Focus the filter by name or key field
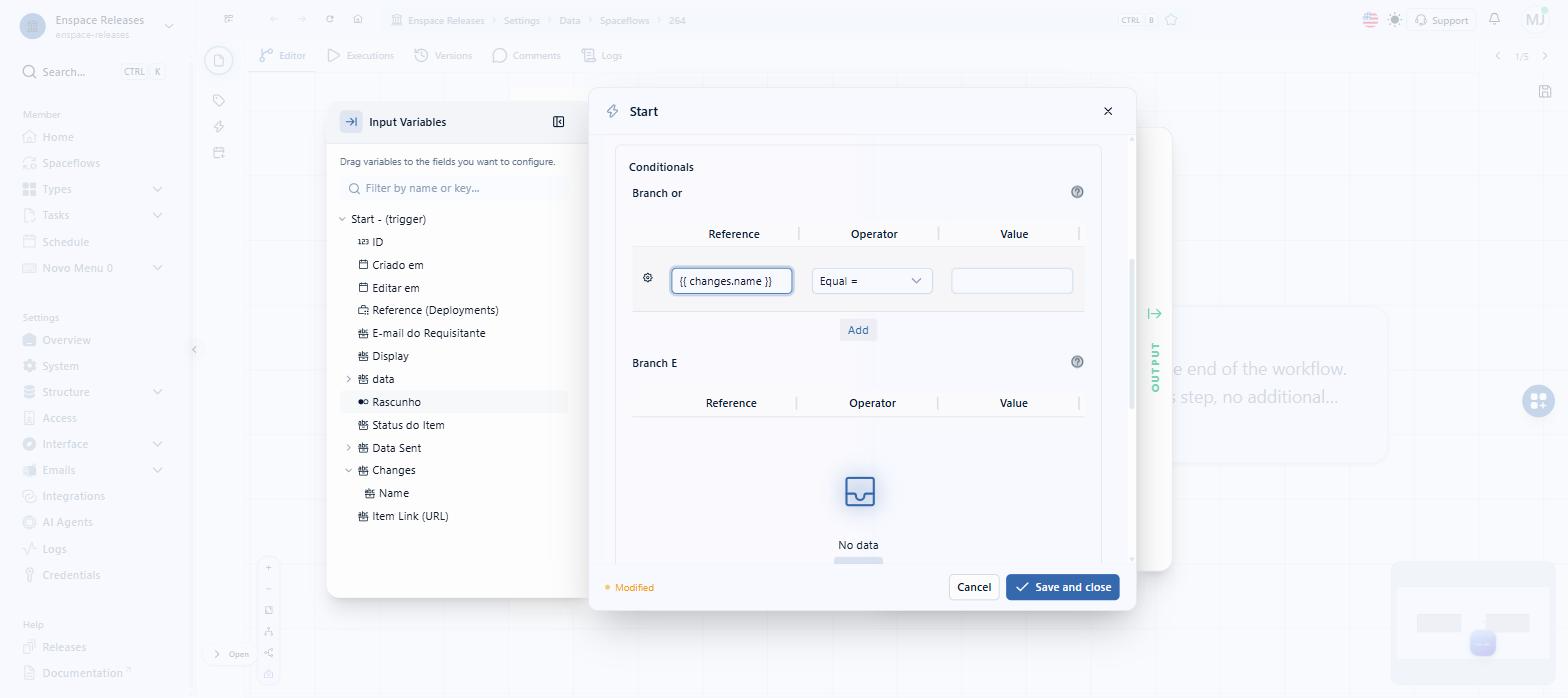1568x698 pixels. (455, 188)
